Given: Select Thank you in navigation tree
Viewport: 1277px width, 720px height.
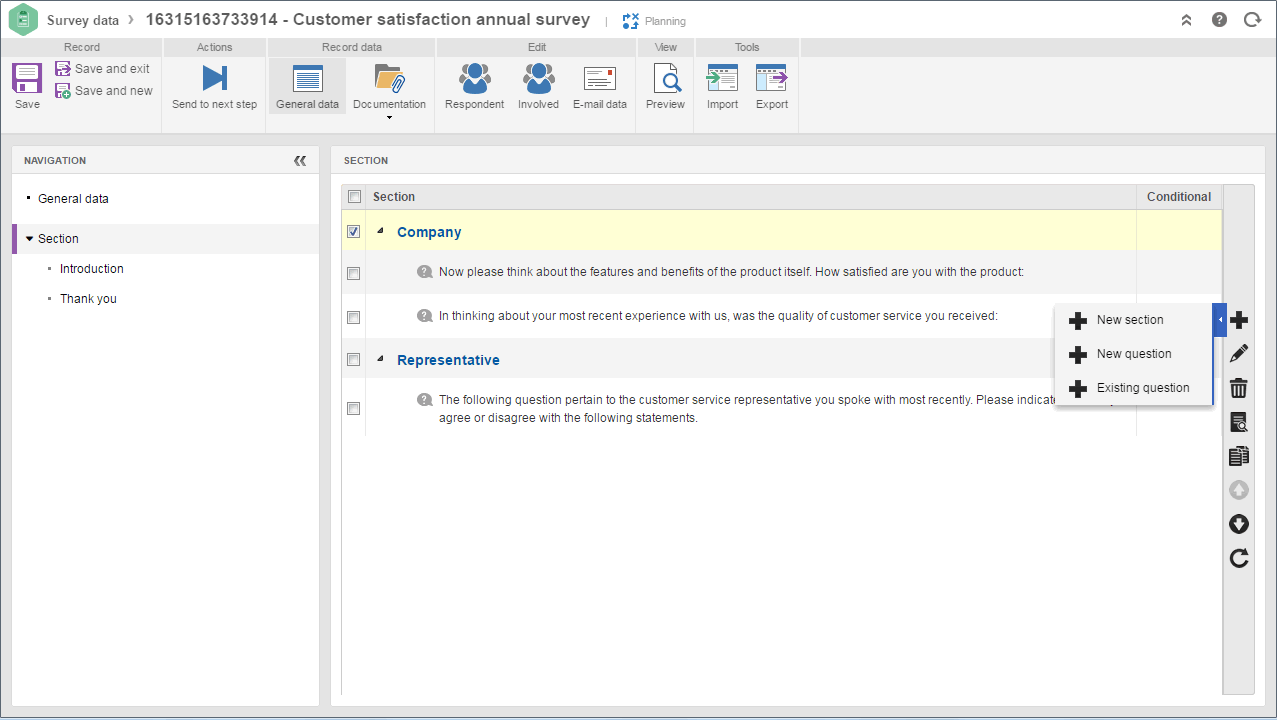Looking at the screenshot, I should (x=88, y=299).
